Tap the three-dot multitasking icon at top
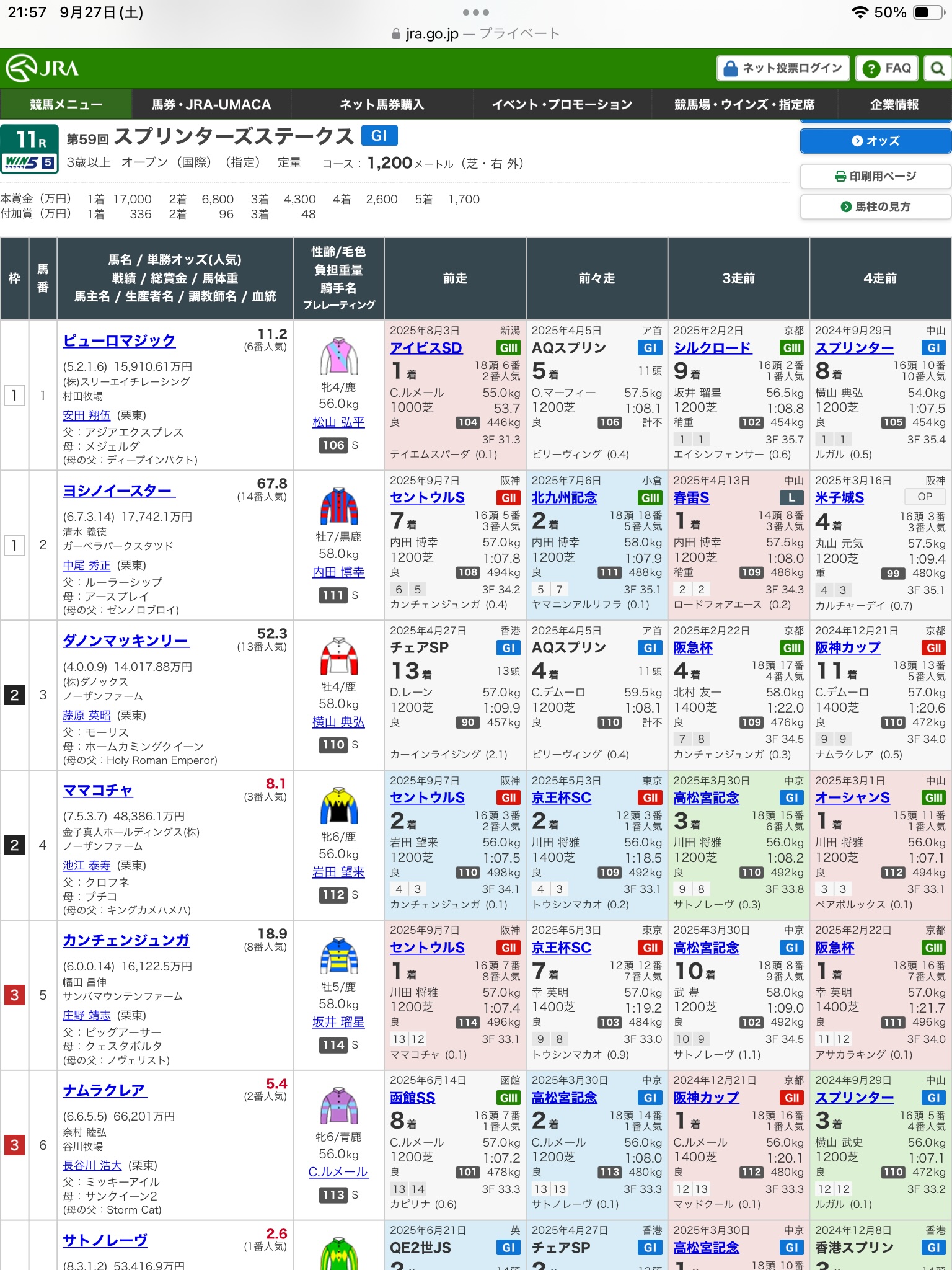 475,12
